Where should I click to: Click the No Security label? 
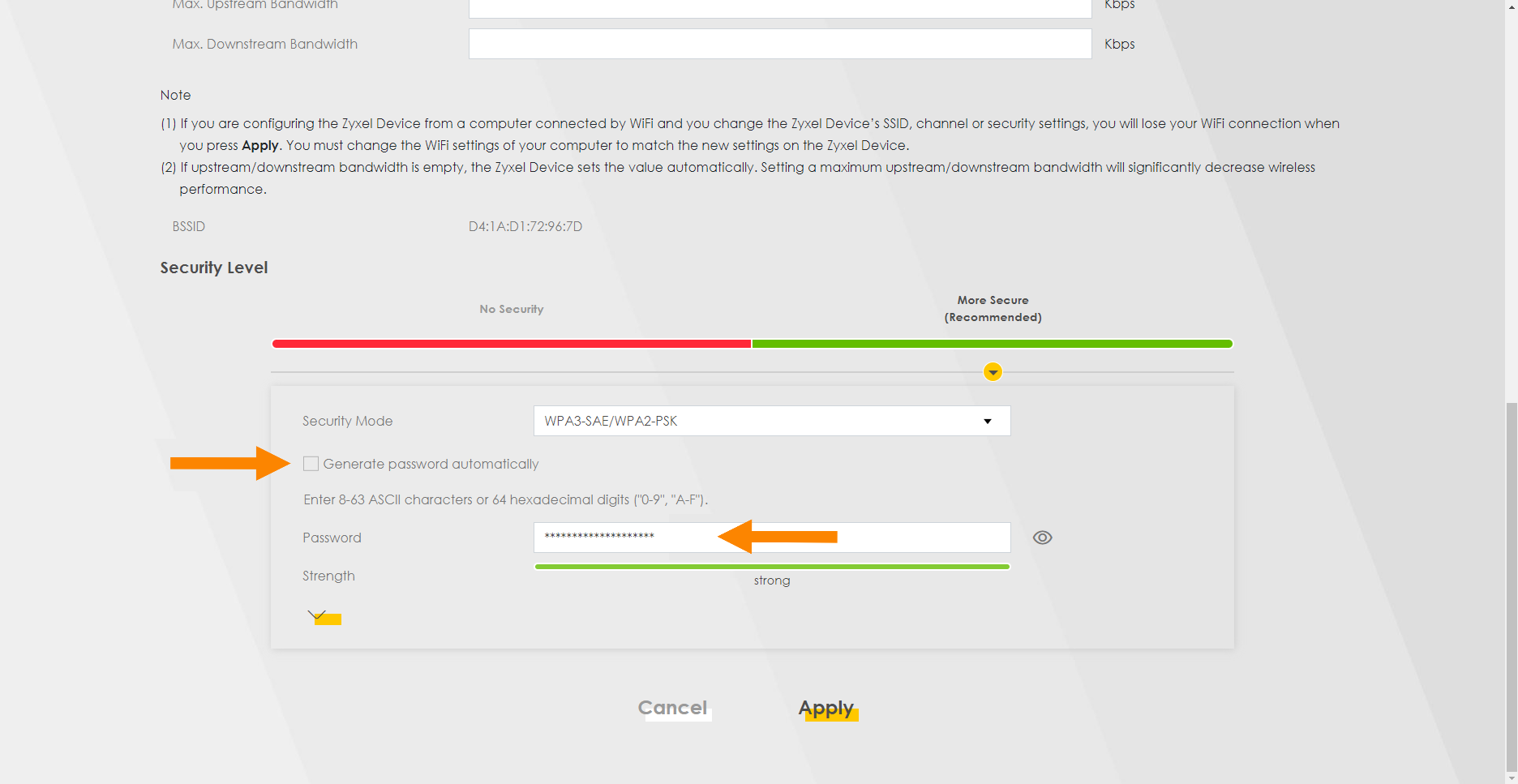512,309
